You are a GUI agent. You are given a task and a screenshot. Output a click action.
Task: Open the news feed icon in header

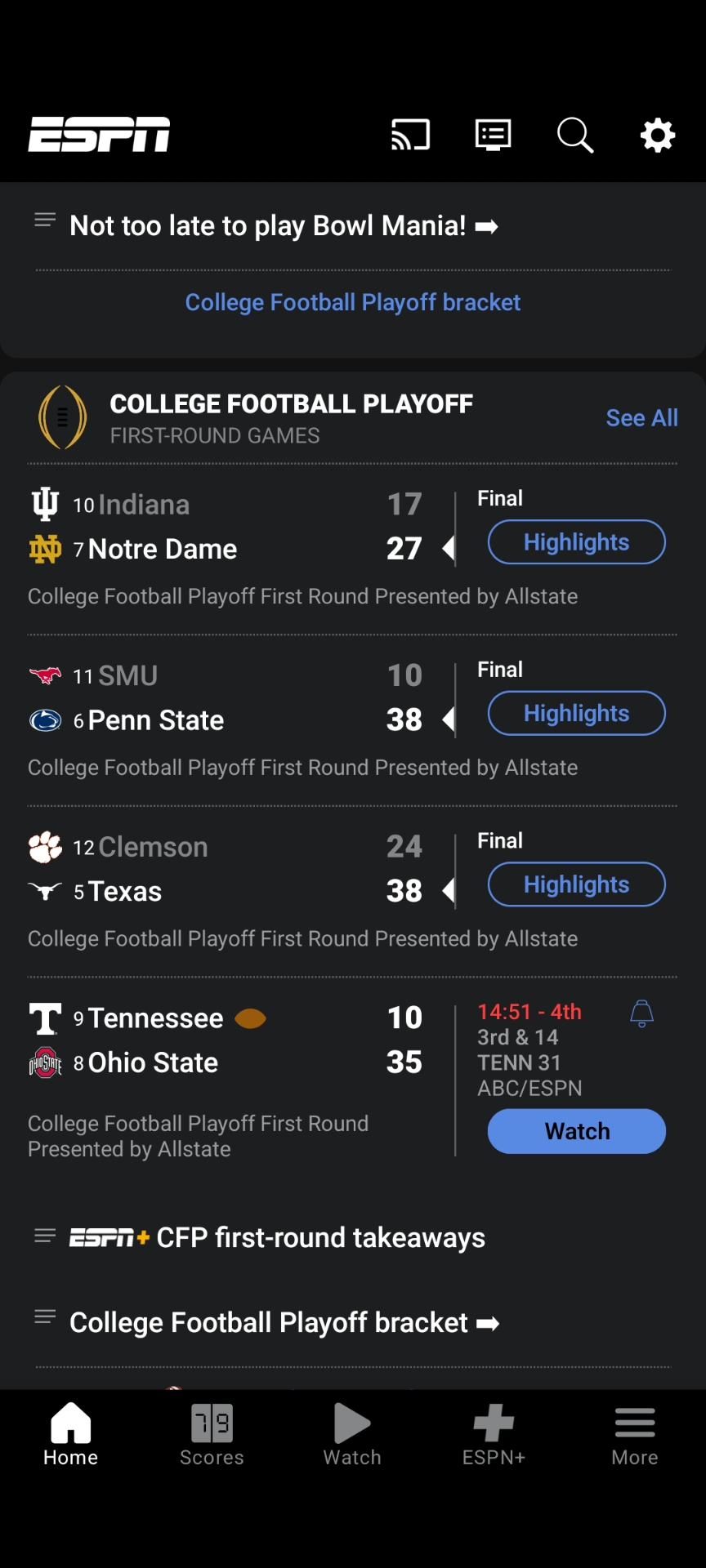pos(493,135)
